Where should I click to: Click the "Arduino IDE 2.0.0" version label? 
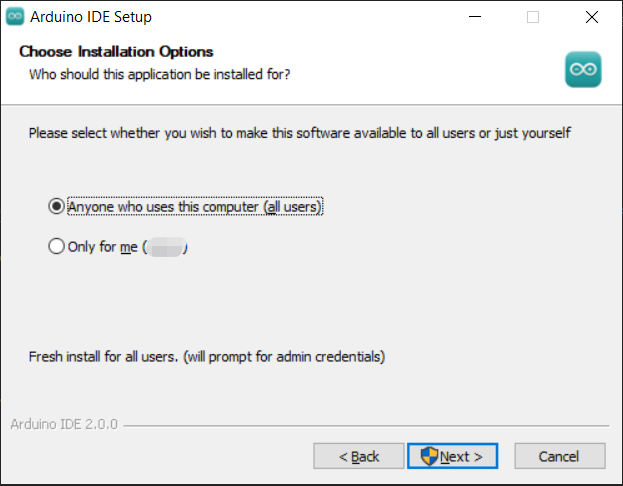point(64,424)
